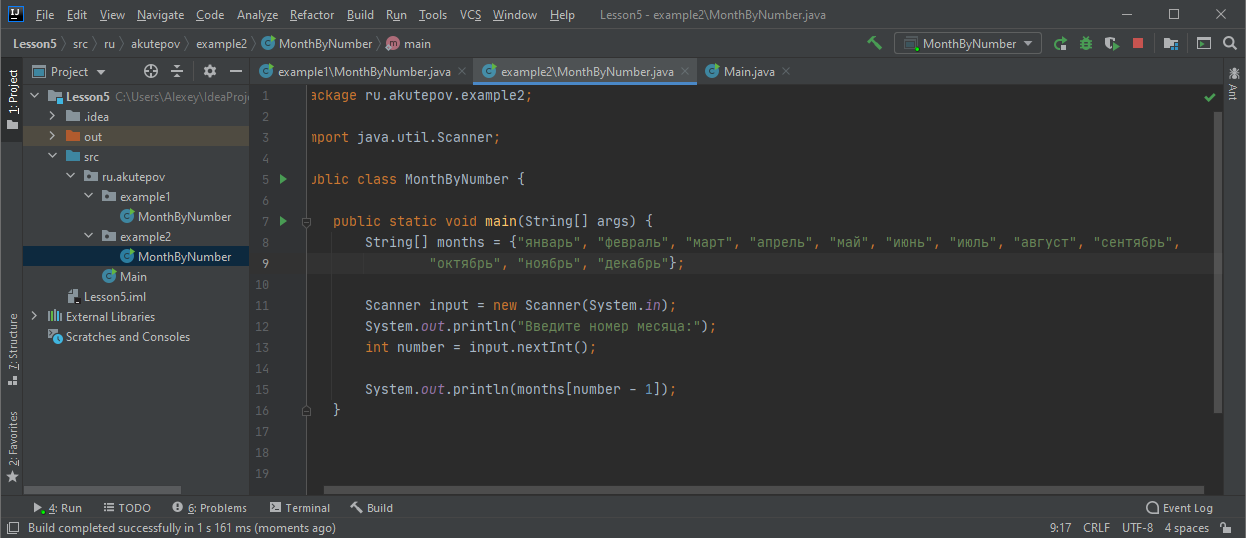Image resolution: width=1246 pixels, height=538 pixels.
Task: Click tool windows quick-access icon in status bar
Action: click(13, 528)
